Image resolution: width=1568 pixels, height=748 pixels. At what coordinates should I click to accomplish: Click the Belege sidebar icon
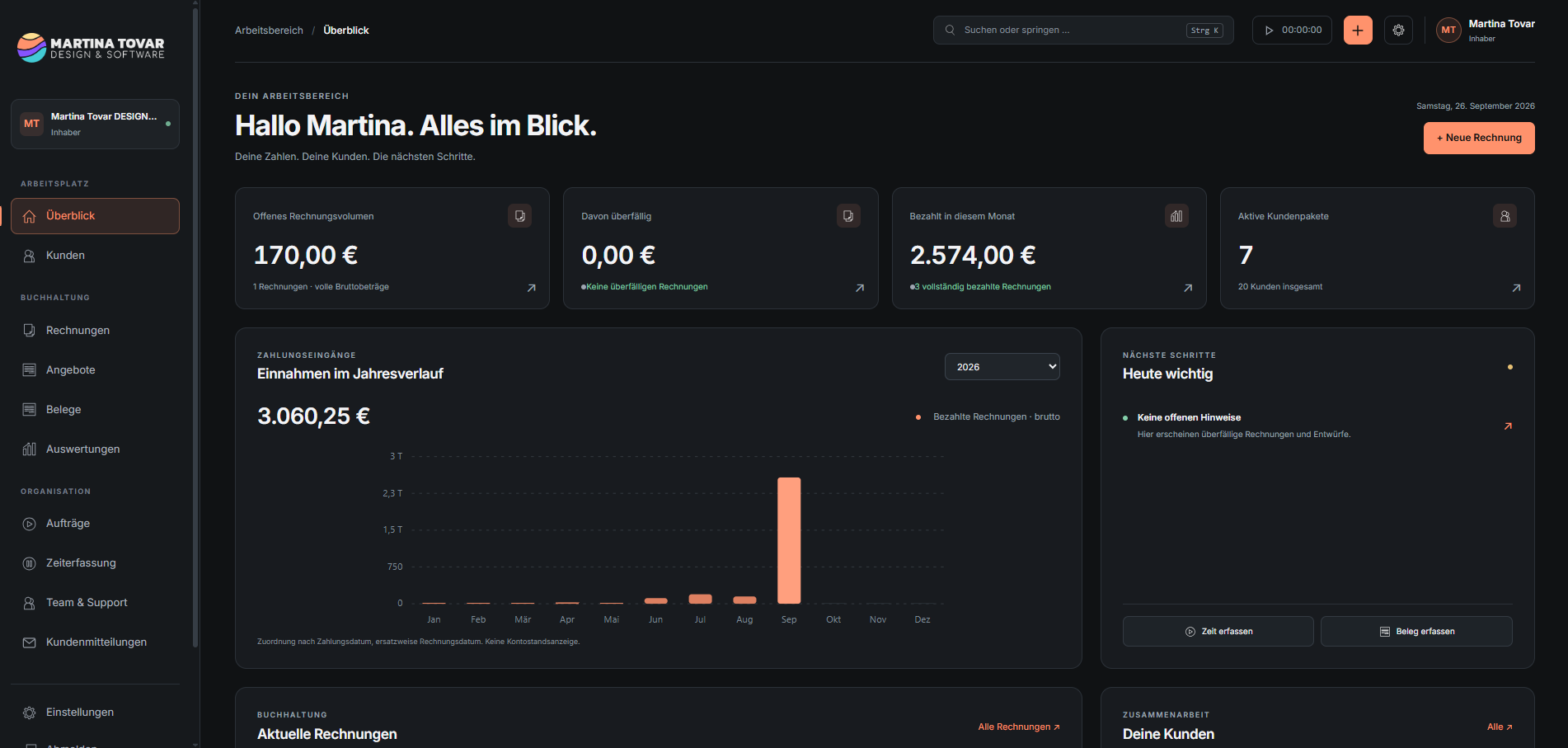29,410
